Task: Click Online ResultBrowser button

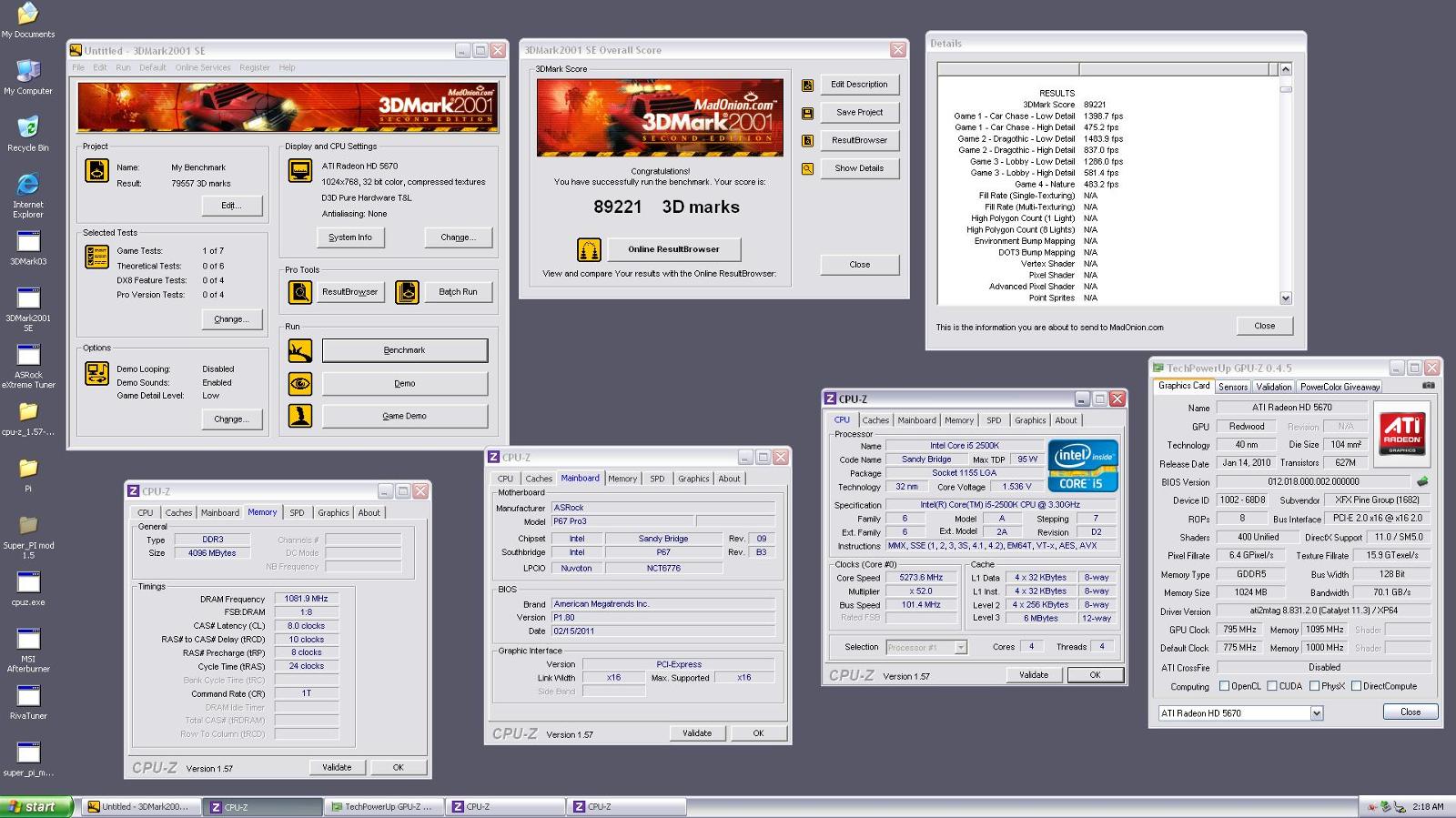Action: point(673,249)
